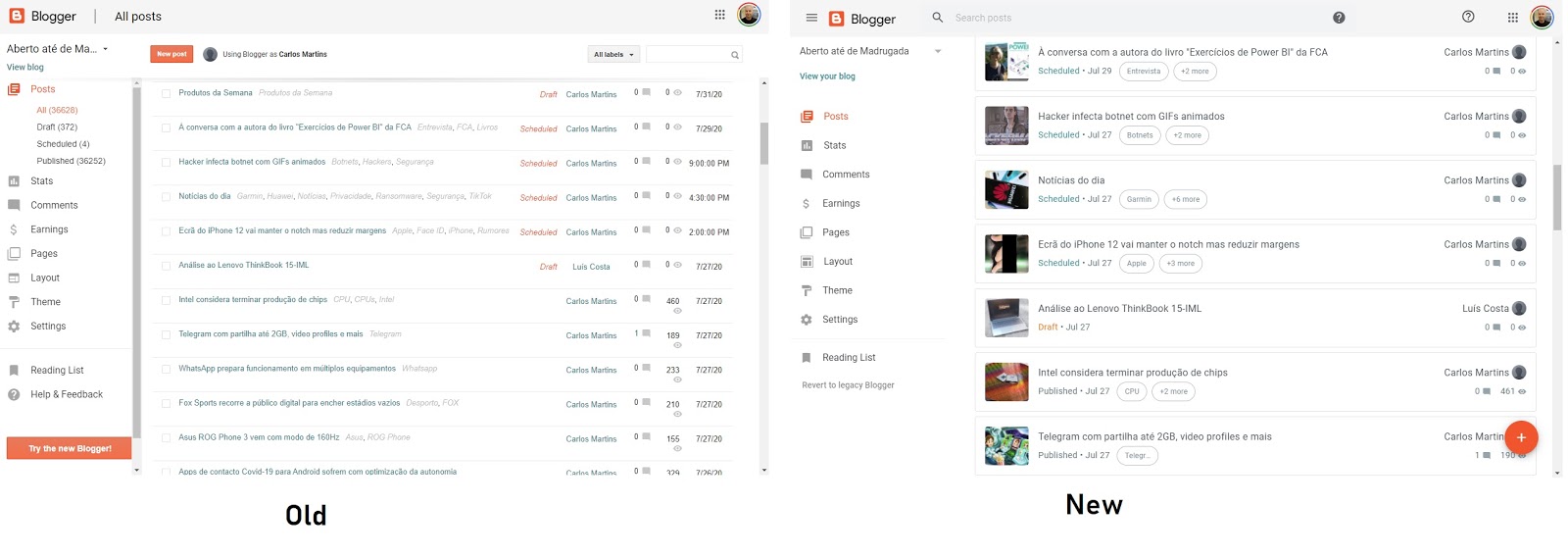This screenshot has width=1568, height=556.
Task: Expand '+3 more' labels on iPhone 12 post
Action: 1181,264
